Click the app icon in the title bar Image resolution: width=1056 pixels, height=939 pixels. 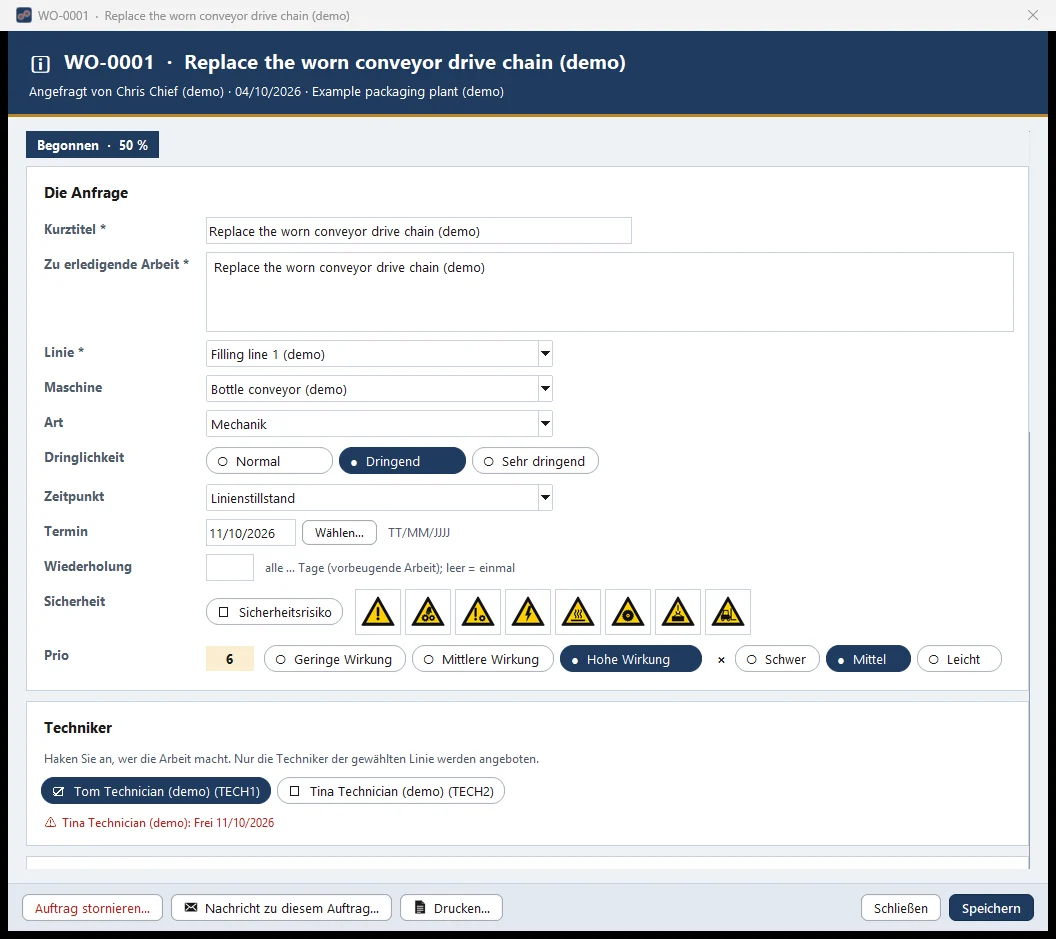[24, 15]
